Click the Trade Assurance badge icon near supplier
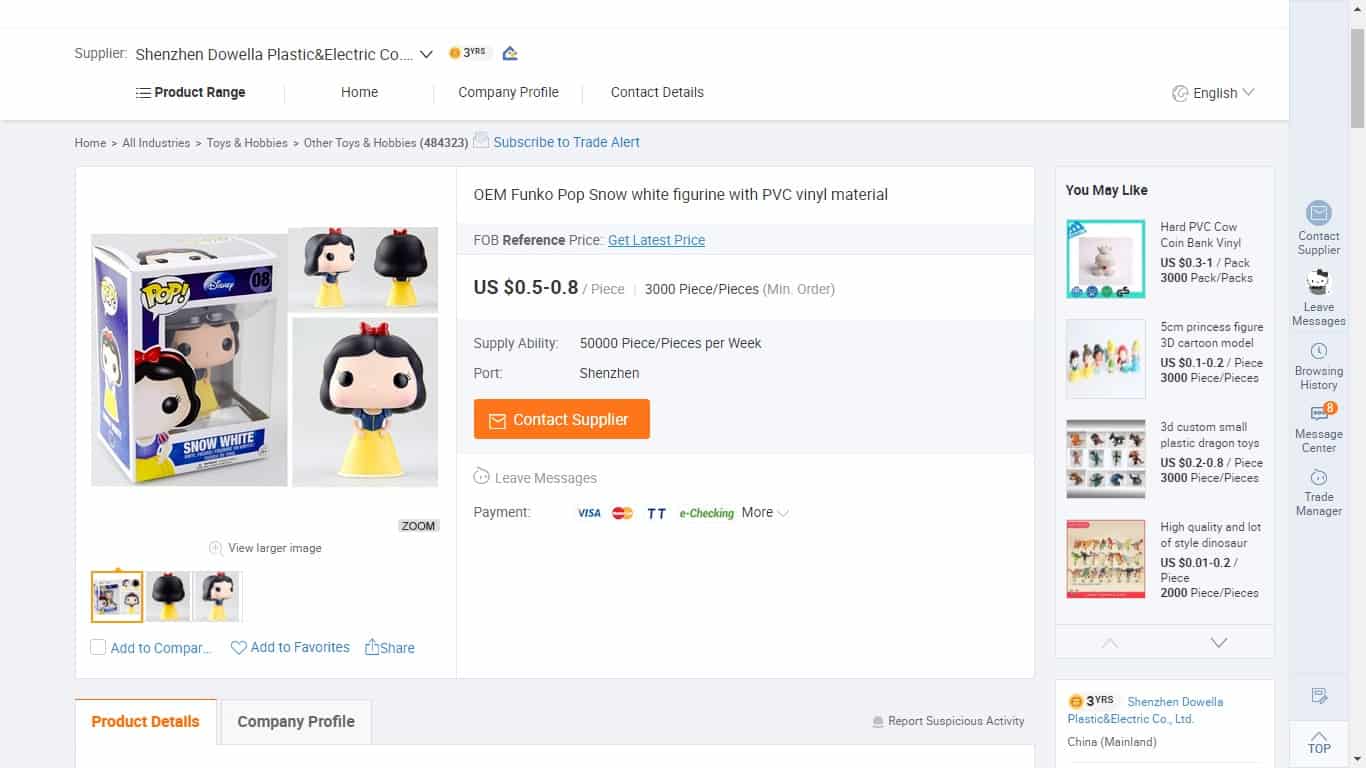Image resolution: width=1366 pixels, height=768 pixels. point(510,53)
